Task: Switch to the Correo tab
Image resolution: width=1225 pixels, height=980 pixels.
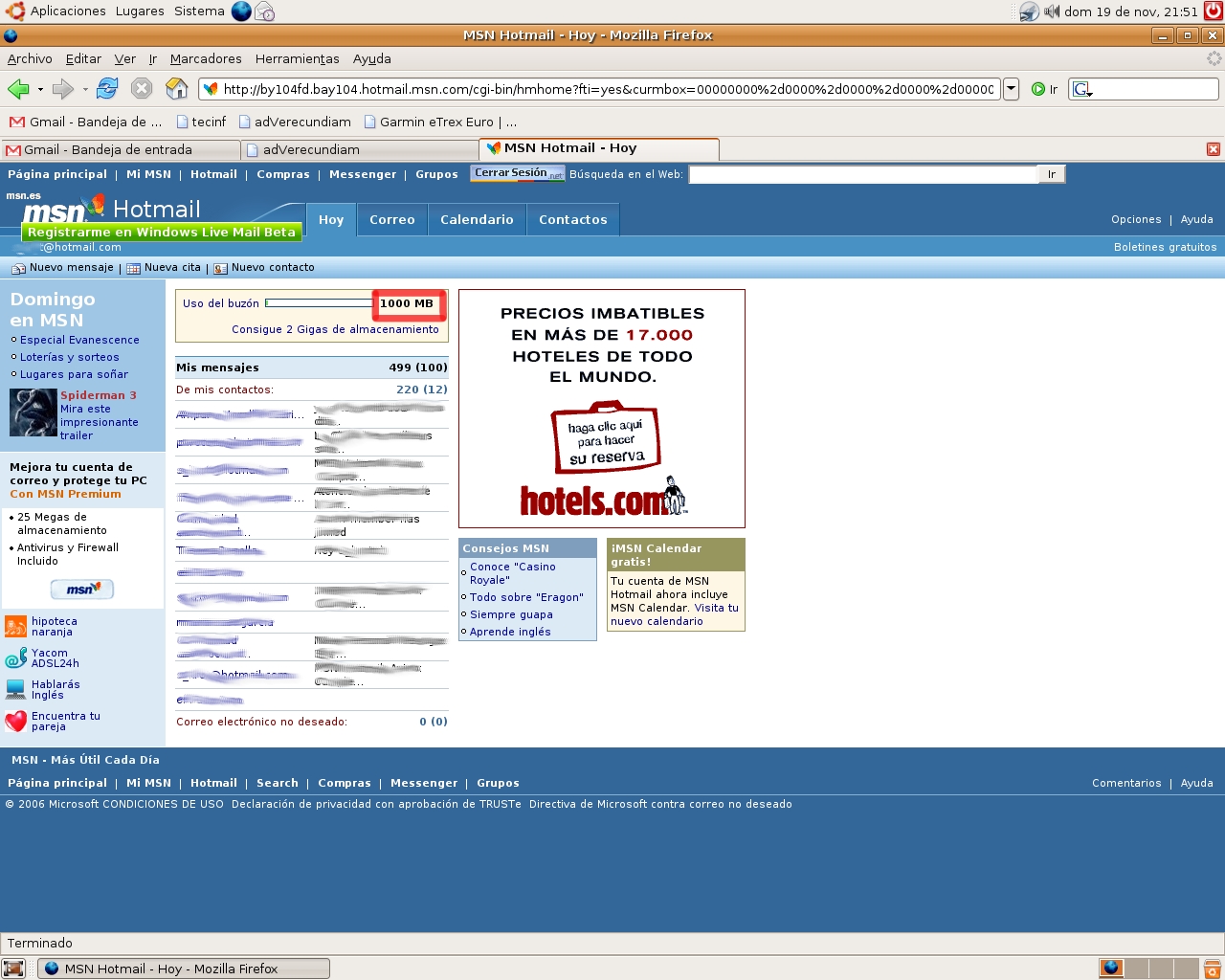Action: point(392,219)
